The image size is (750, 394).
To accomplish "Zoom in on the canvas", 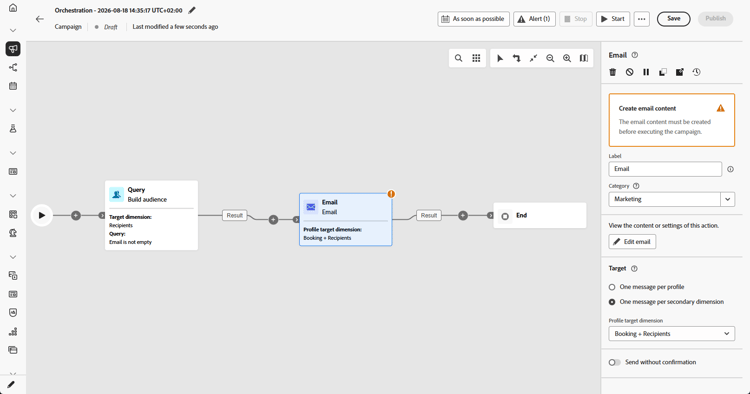I will [567, 58].
